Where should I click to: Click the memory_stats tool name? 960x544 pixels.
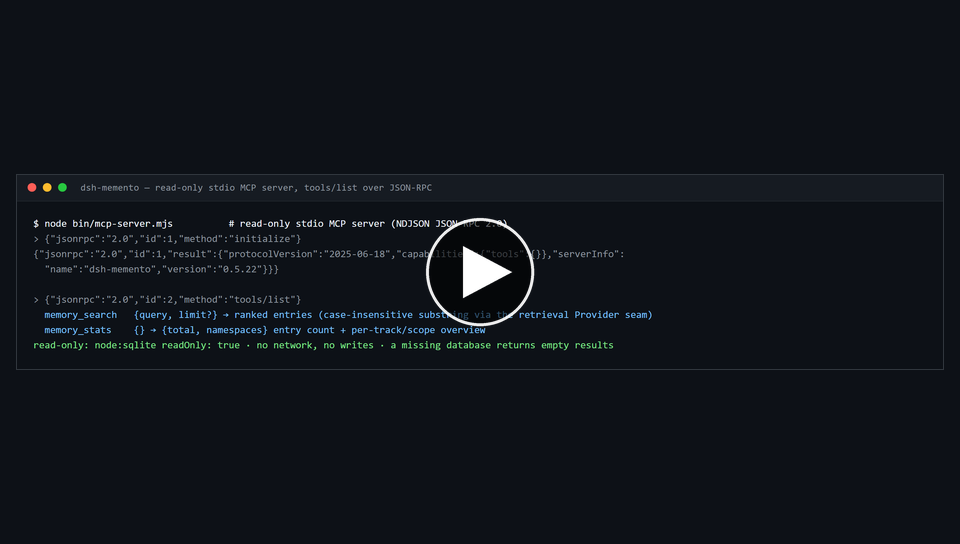click(x=78, y=330)
